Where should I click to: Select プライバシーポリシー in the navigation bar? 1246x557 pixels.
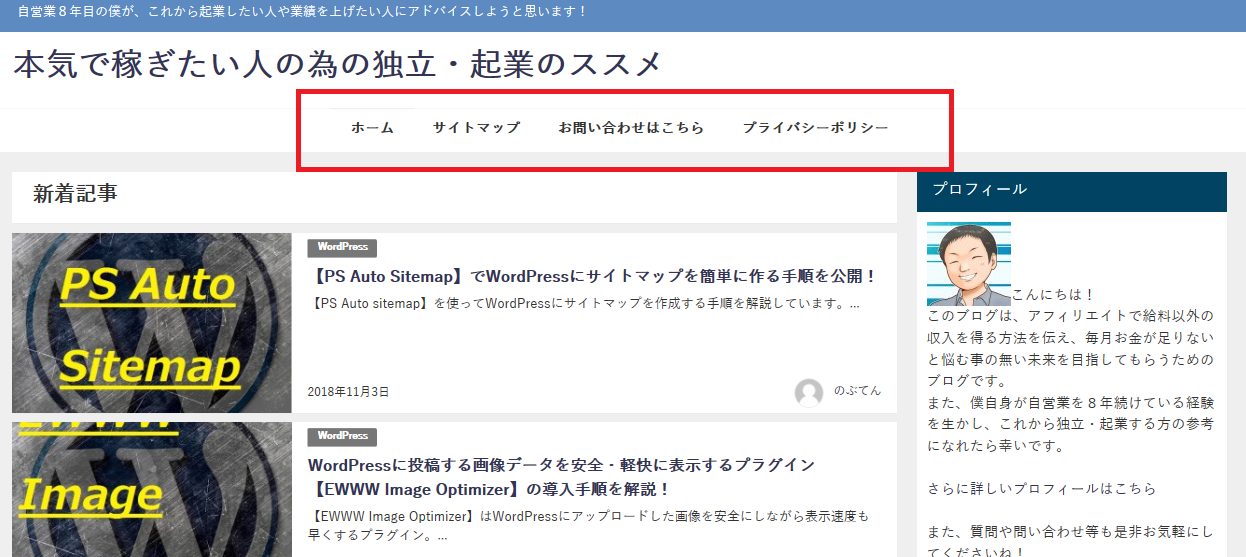point(815,128)
